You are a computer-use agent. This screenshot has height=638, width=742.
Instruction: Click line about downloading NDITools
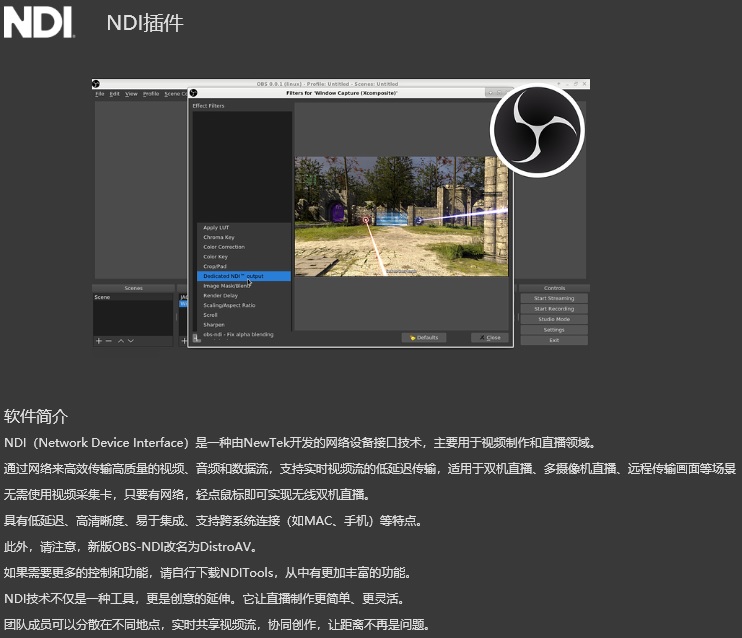pyautogui.click(x=208, y=573)
